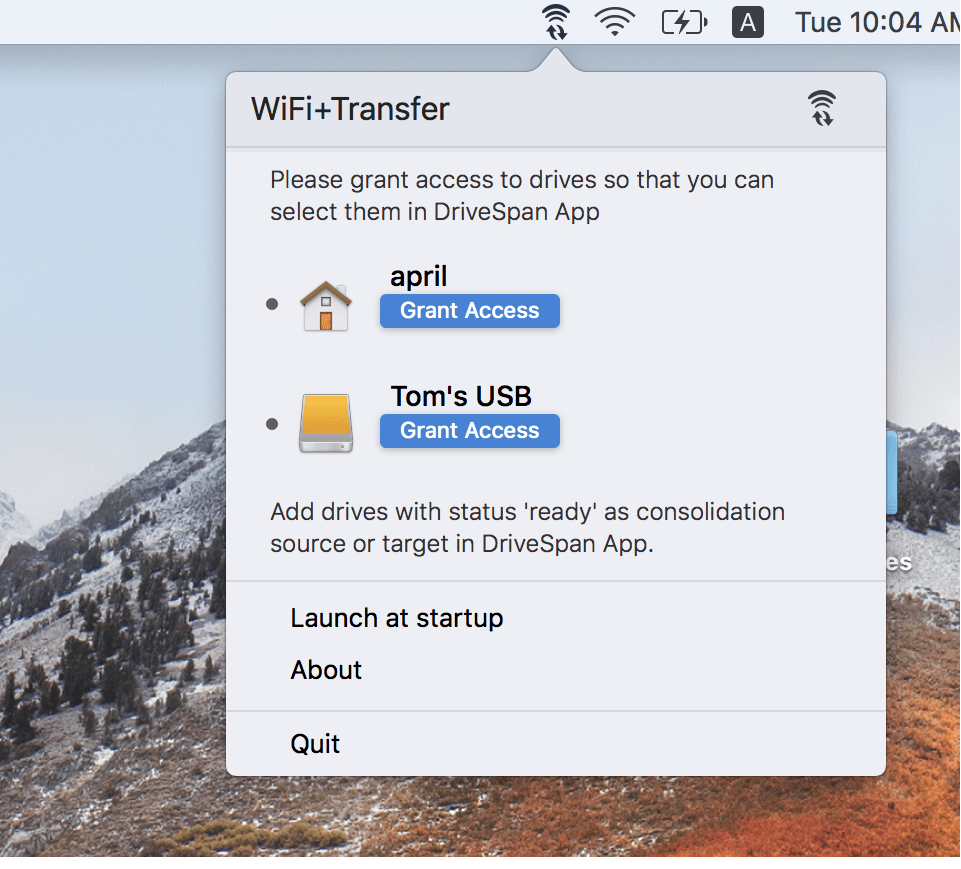Grant access to Tom's USB
Image resolution: width=961 pixels, height=869 pixels.
click(x=469, y=431)
